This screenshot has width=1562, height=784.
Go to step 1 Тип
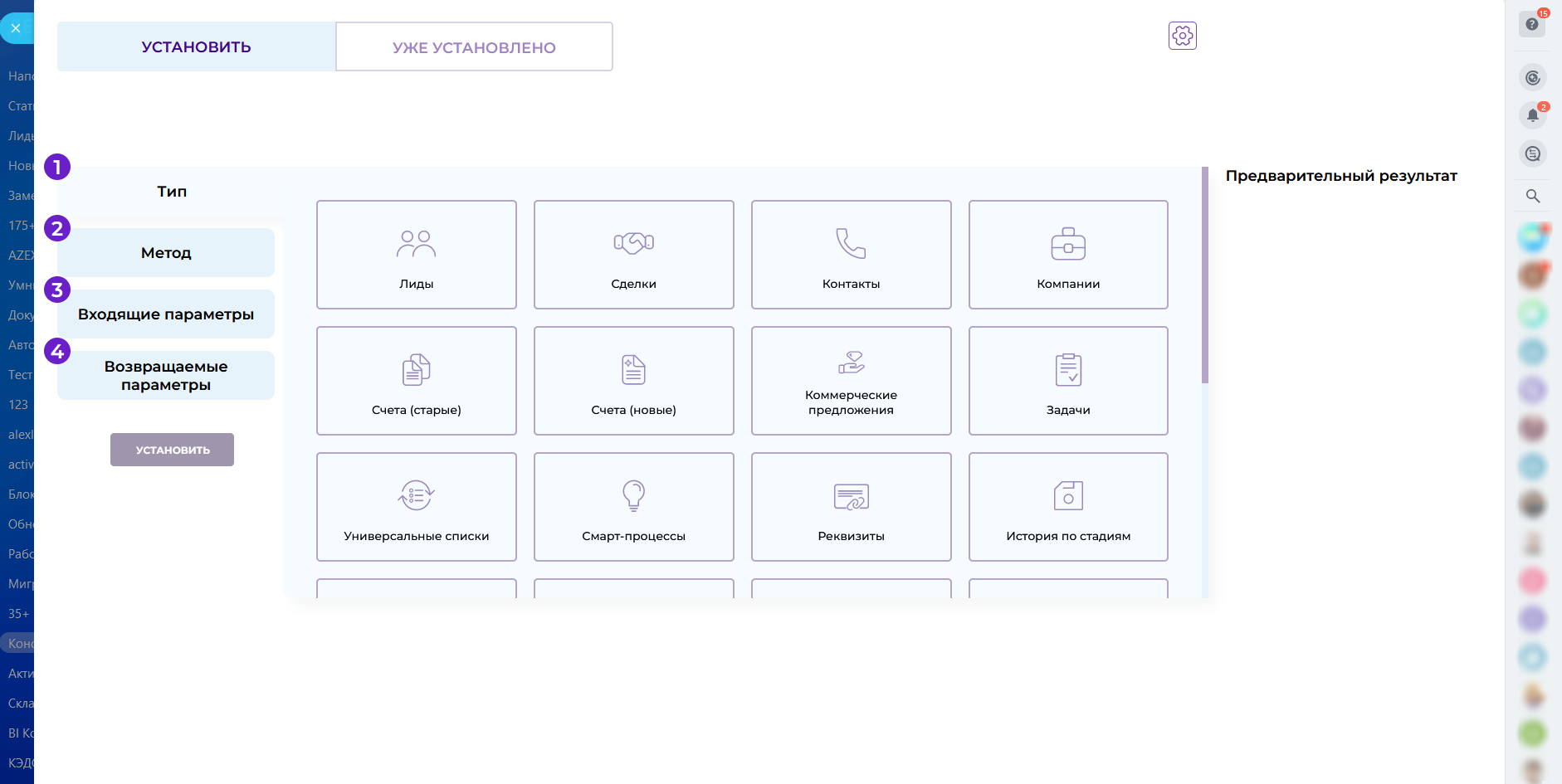point(172,192)
